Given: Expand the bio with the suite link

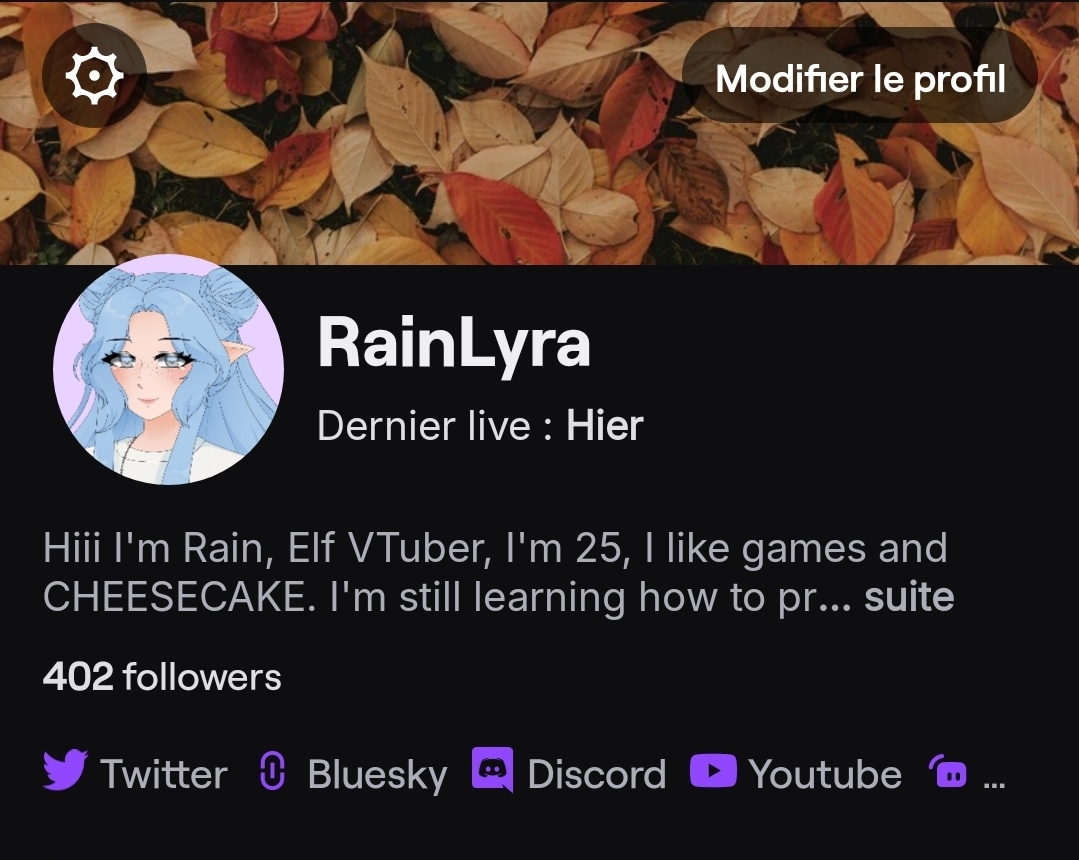Looking at the screenshot, I should pyautogui.click(x=909, y=596).
